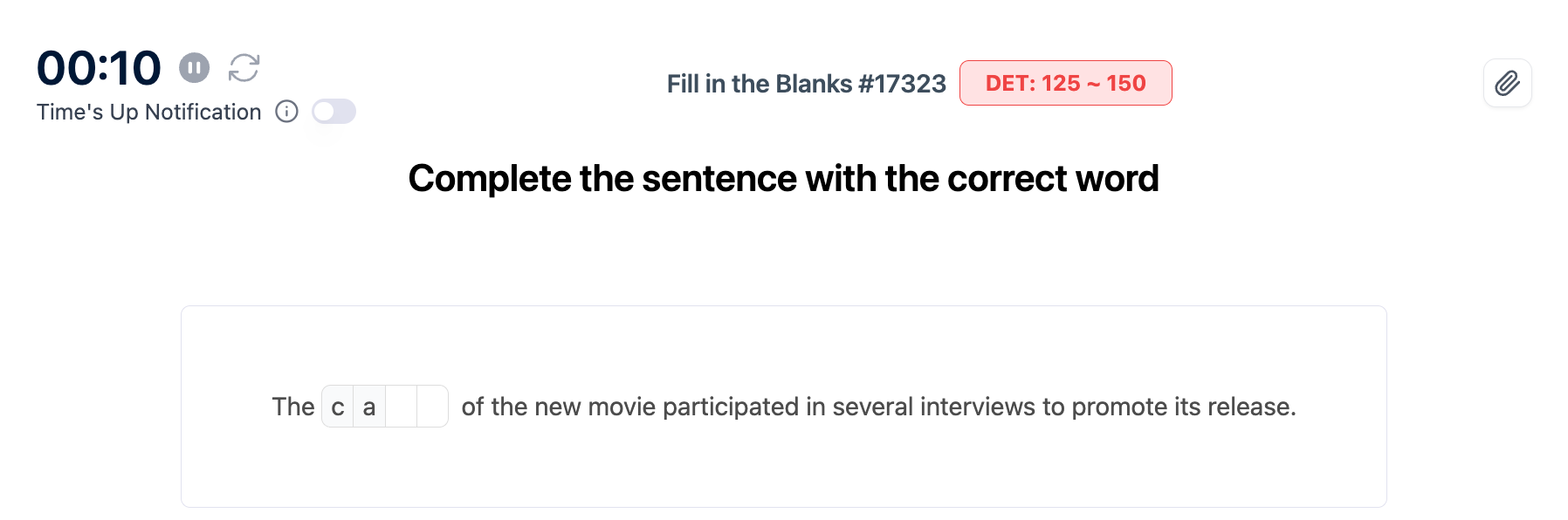Image resolution: width=1568 pixels, height=520 pixels.
Task: Click the "Complete the sentence" heading
Action: [783, 179]
